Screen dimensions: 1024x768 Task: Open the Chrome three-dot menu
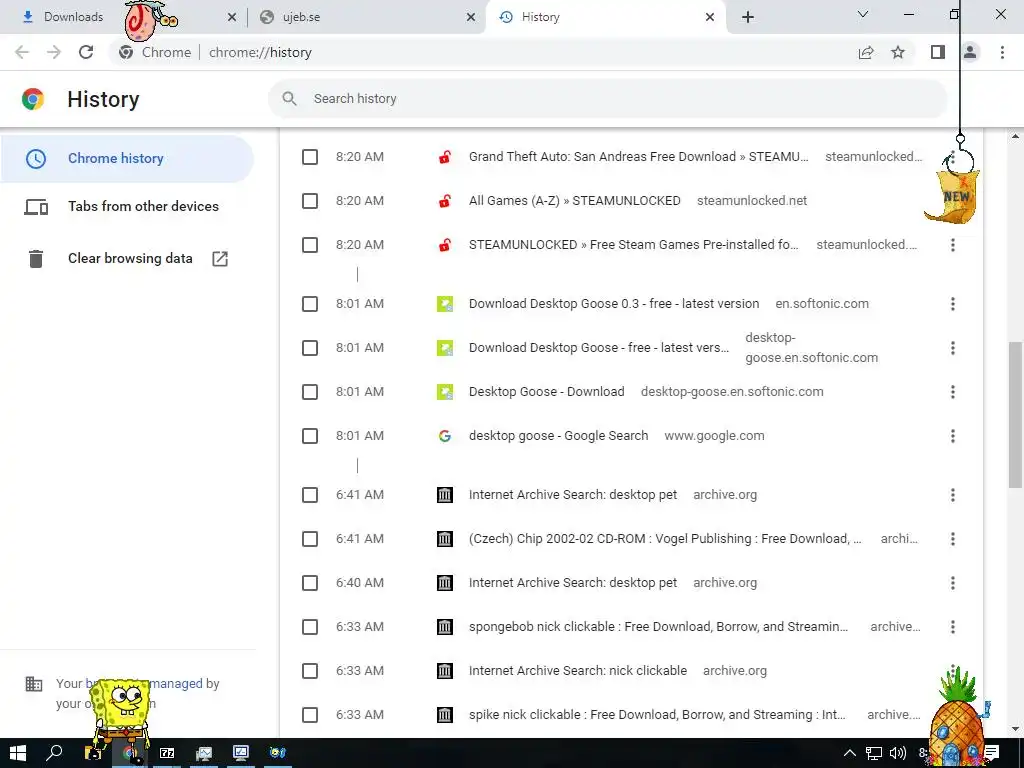click(1002, 52)
